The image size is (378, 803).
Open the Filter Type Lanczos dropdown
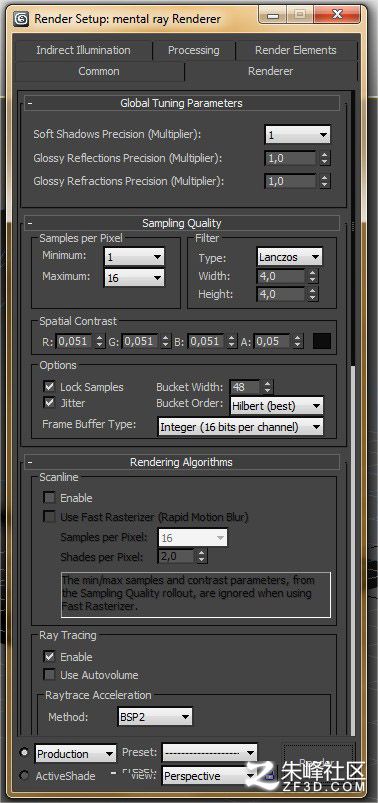point(289,257)
